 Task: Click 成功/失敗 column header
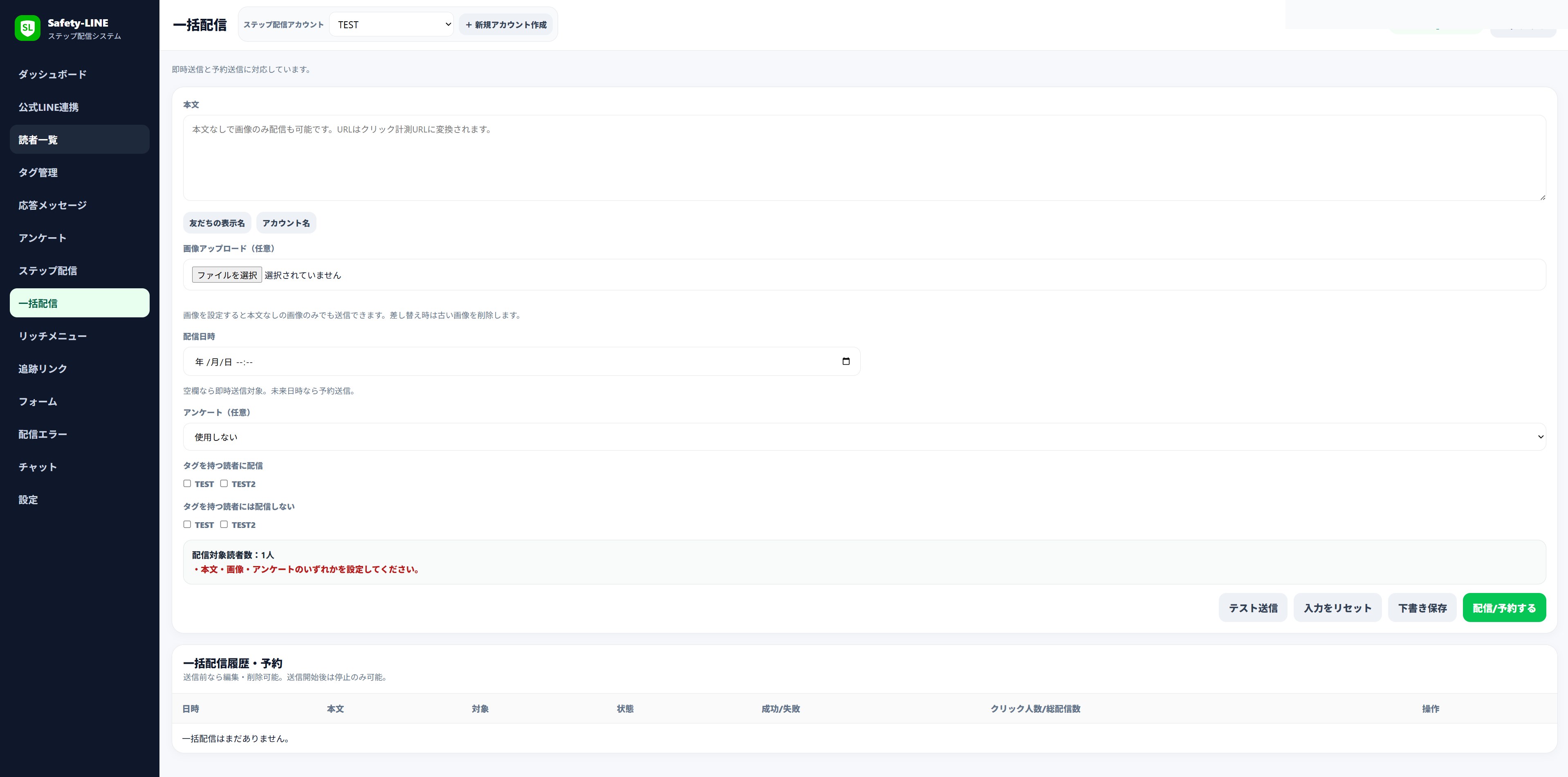point(781,709)
